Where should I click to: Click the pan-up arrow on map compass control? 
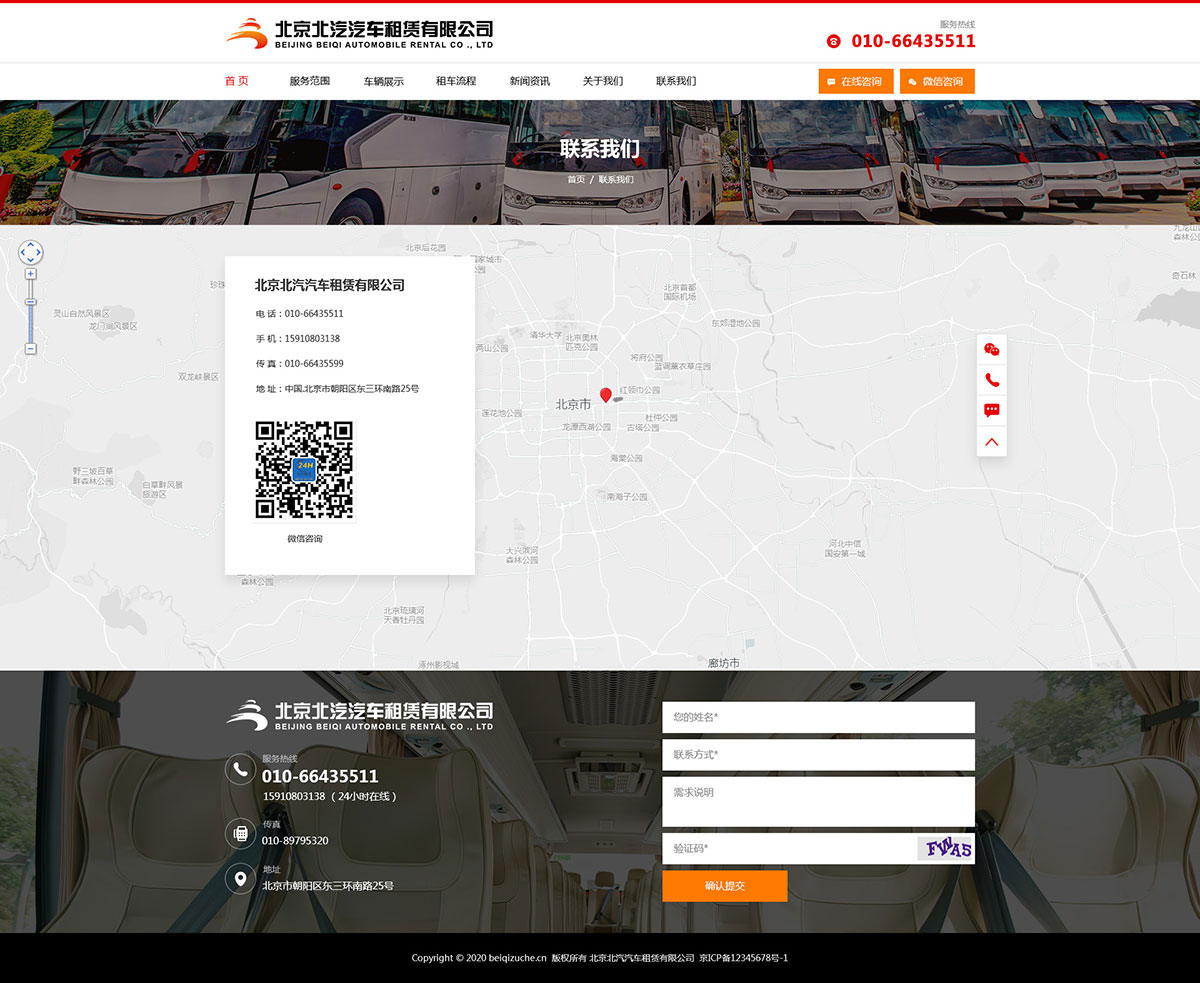(31, 244)
